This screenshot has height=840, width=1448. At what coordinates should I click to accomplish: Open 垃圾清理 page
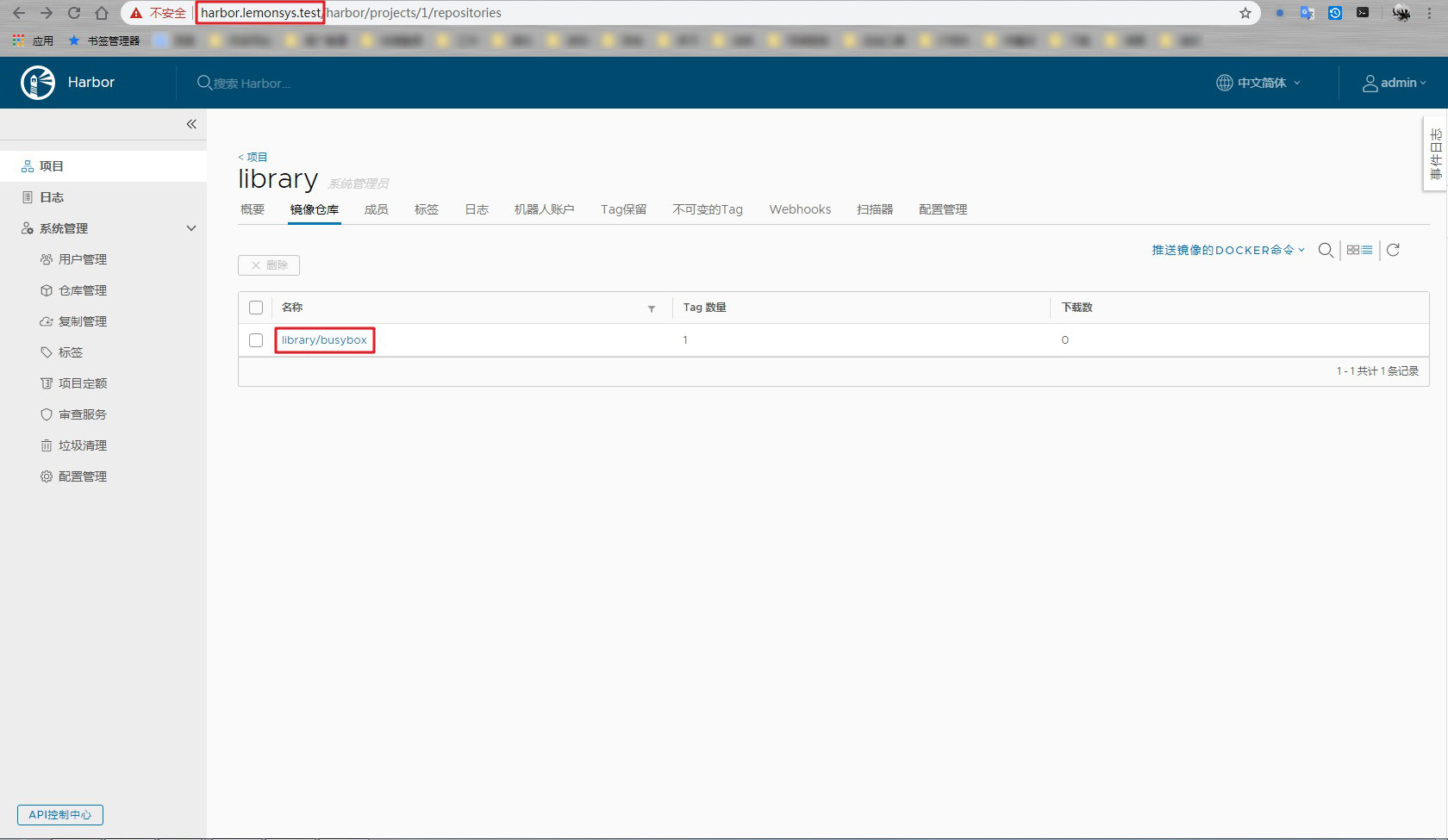pos(83,445)
